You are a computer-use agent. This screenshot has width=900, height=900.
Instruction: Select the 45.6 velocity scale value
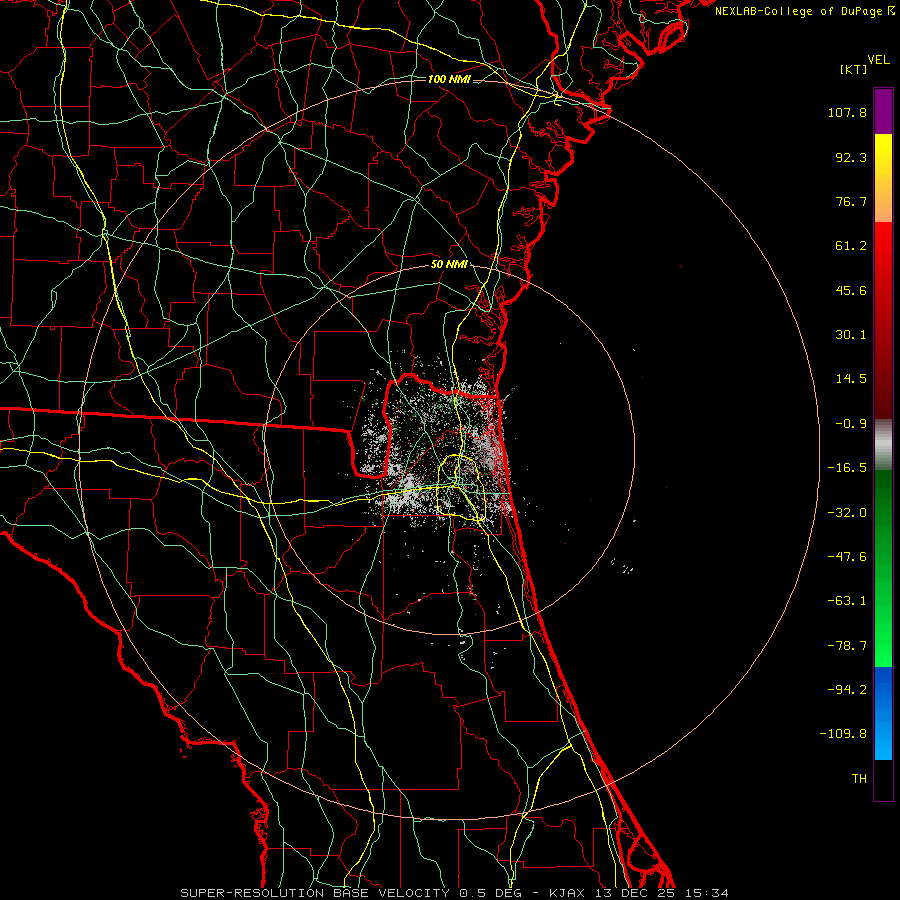pyautogui.click(x=851, y=290)
